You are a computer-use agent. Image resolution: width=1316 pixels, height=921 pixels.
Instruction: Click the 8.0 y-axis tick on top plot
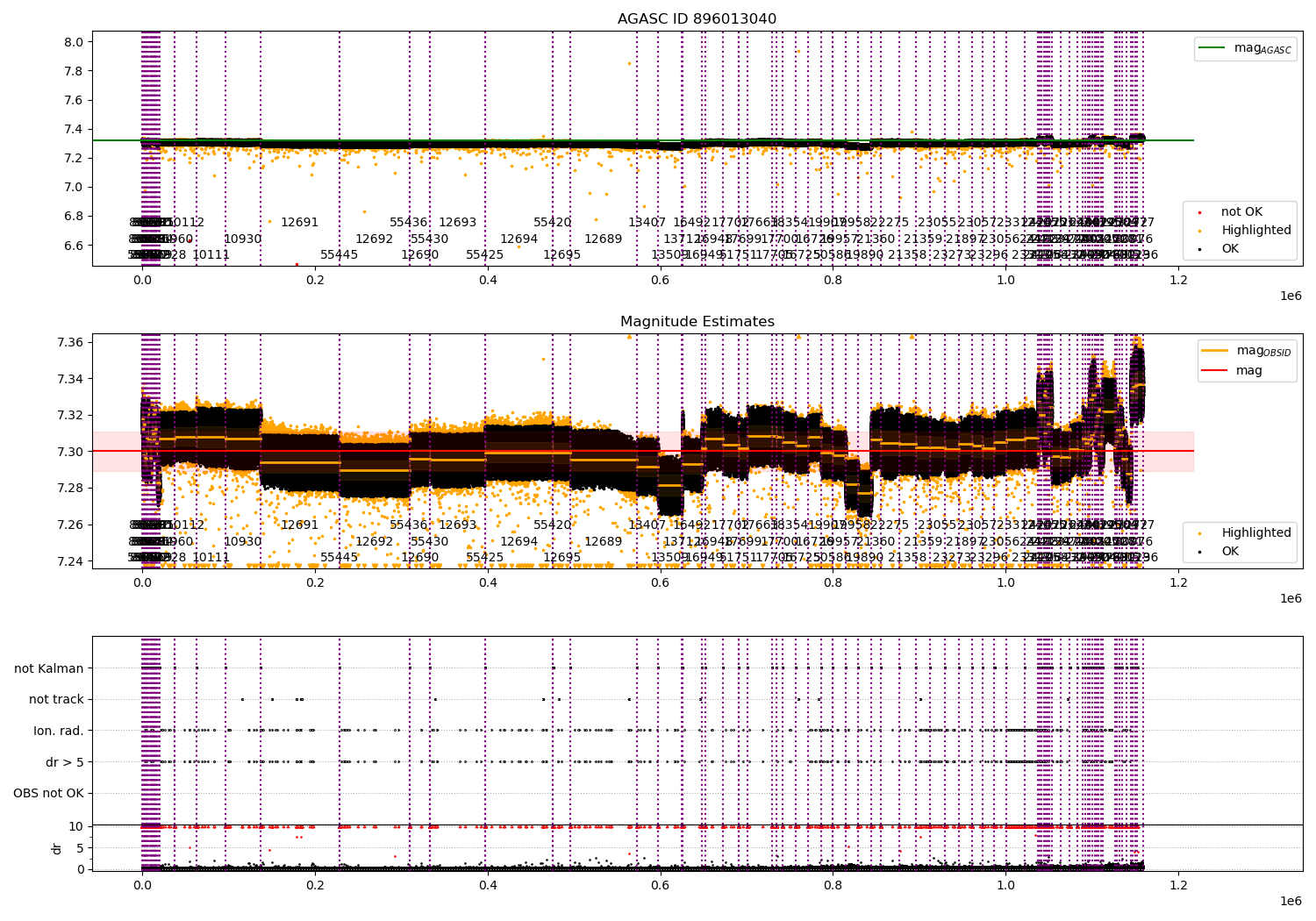75,42
